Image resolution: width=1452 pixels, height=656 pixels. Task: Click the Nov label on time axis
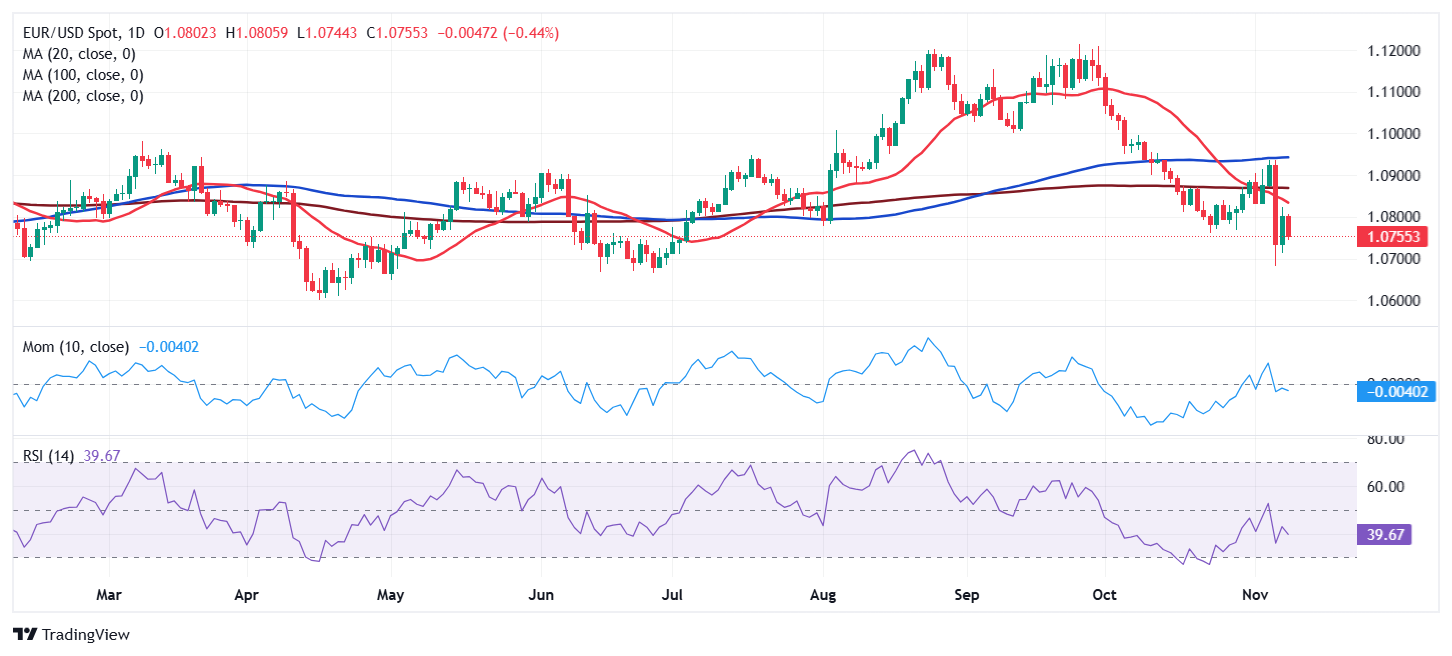(x=1255, y=595)
